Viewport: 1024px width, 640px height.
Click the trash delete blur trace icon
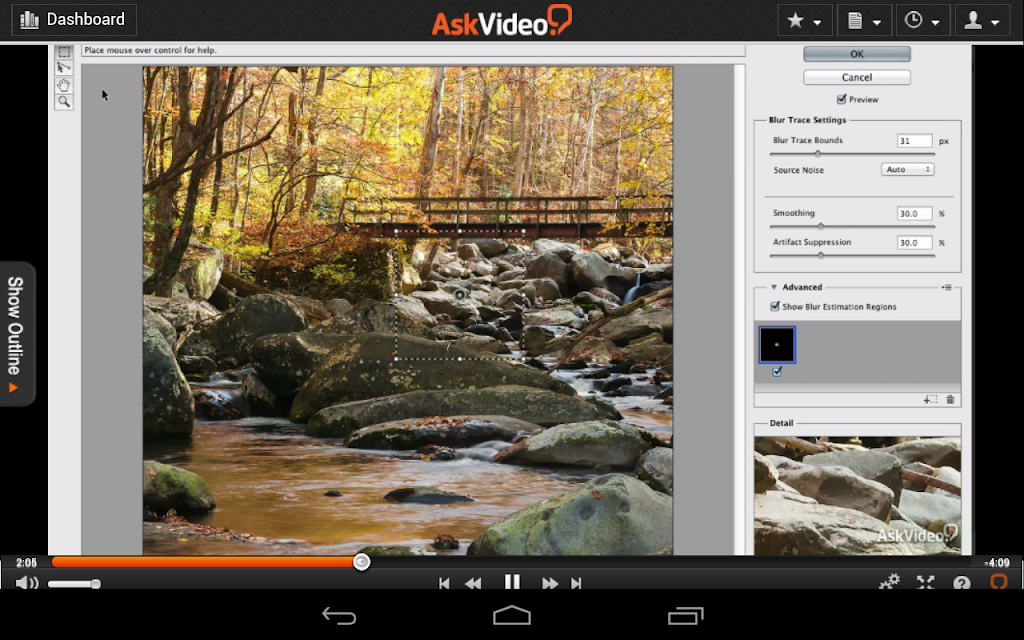[x=950, y=400]
